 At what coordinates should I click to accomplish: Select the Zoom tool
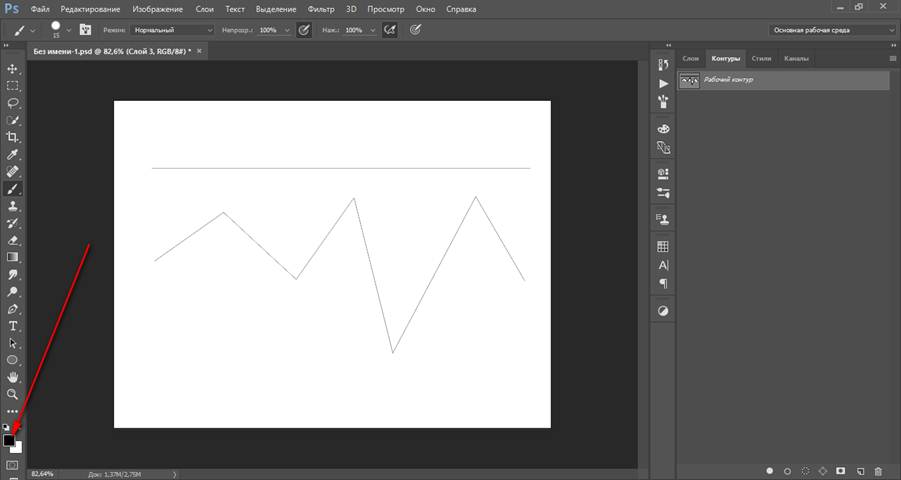coord(12,394)
